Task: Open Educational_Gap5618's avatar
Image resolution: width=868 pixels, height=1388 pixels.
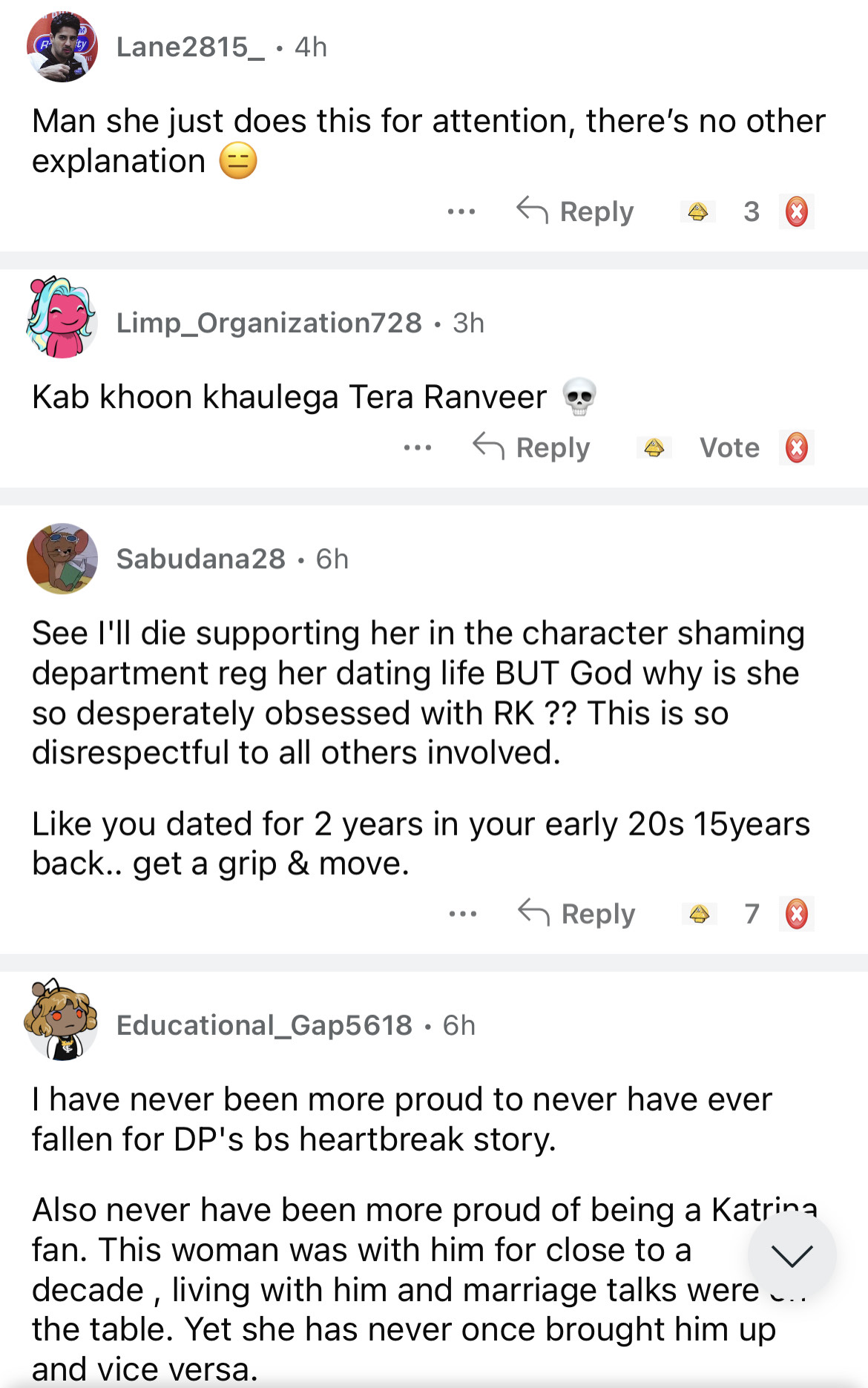Action: click(x=62, y=1020)
